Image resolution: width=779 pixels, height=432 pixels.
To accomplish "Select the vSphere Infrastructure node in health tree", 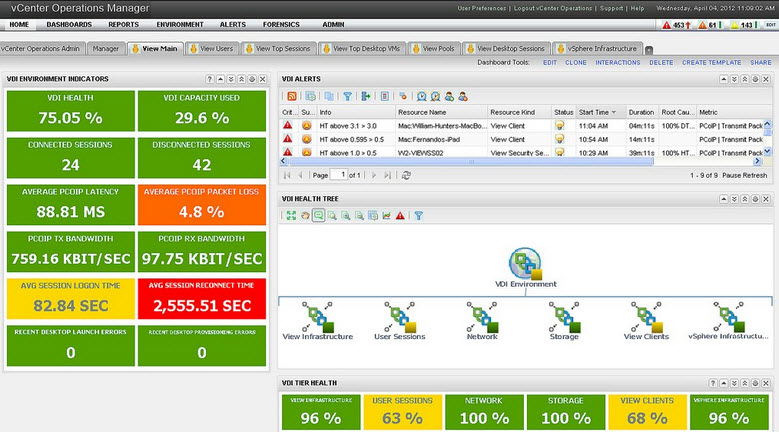I will coord(728,321).
